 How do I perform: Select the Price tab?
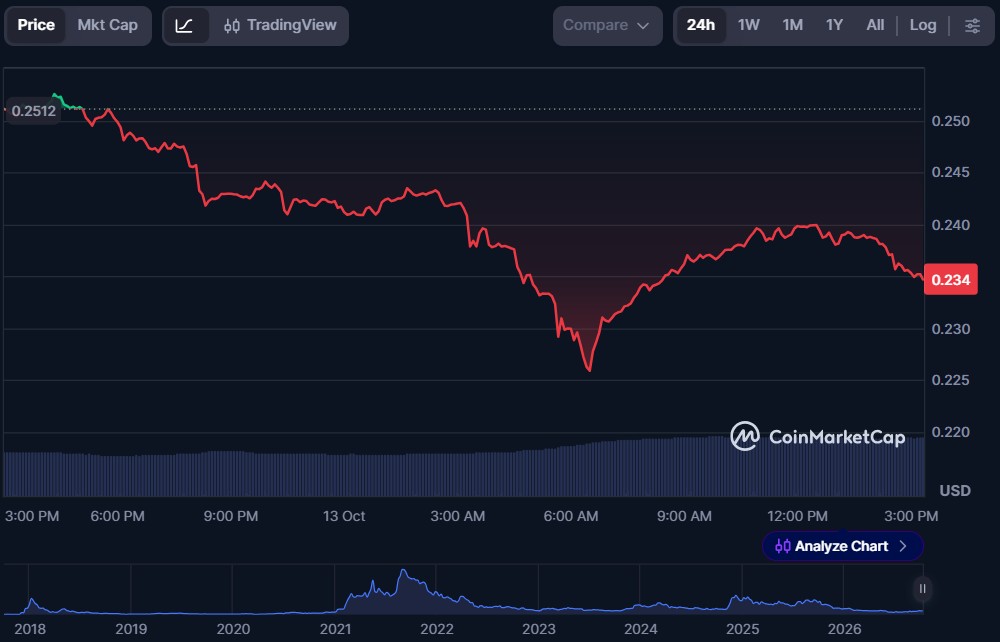tap(36, 26)
